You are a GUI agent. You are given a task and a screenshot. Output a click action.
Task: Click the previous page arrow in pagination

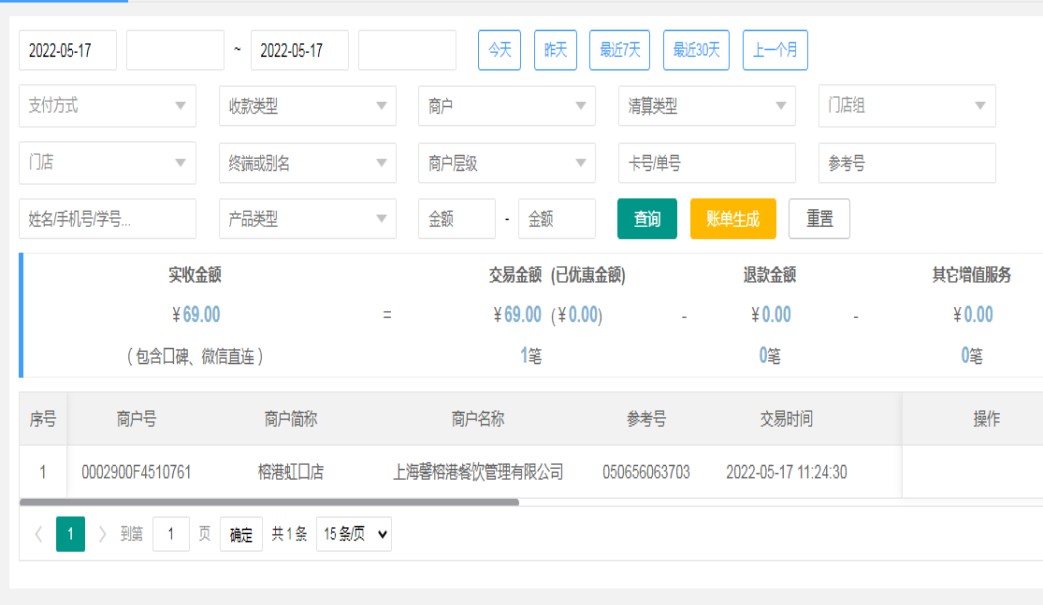[x=38, y=534]
